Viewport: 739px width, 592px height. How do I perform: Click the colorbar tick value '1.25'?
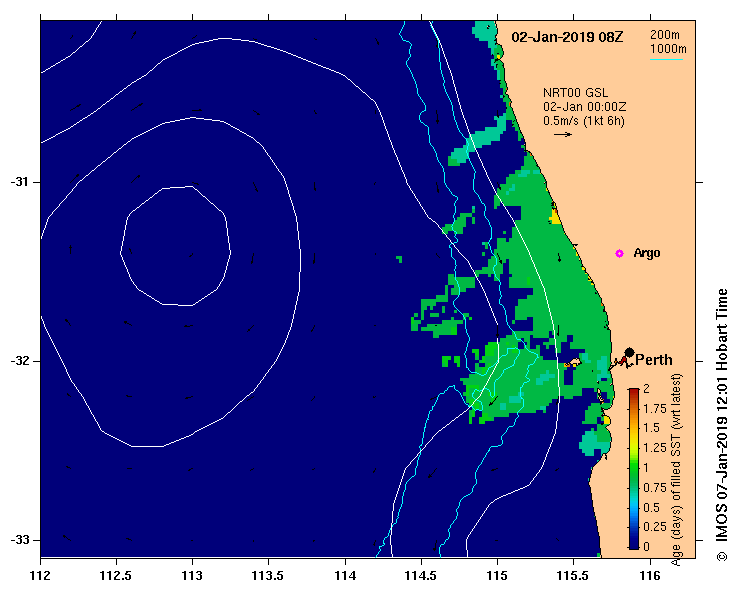(655, 448)
